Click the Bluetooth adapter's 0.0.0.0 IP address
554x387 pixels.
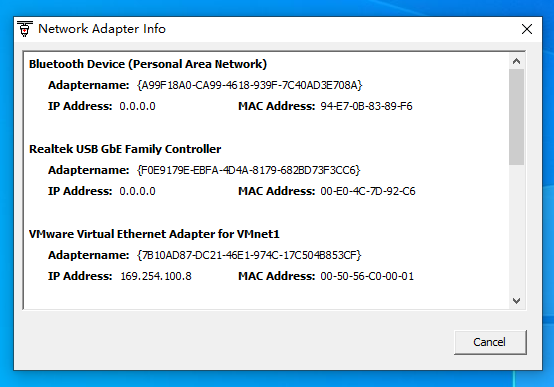pyautogui.click(x=137, y=106)
